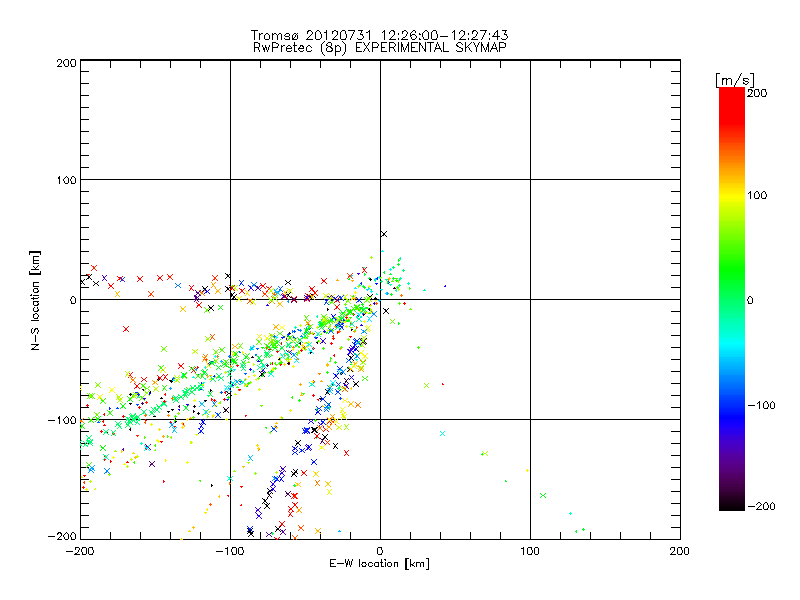The image size is (800, 600).
Task: Click the rainbow velocity colorbar
Action: [732, 299]
